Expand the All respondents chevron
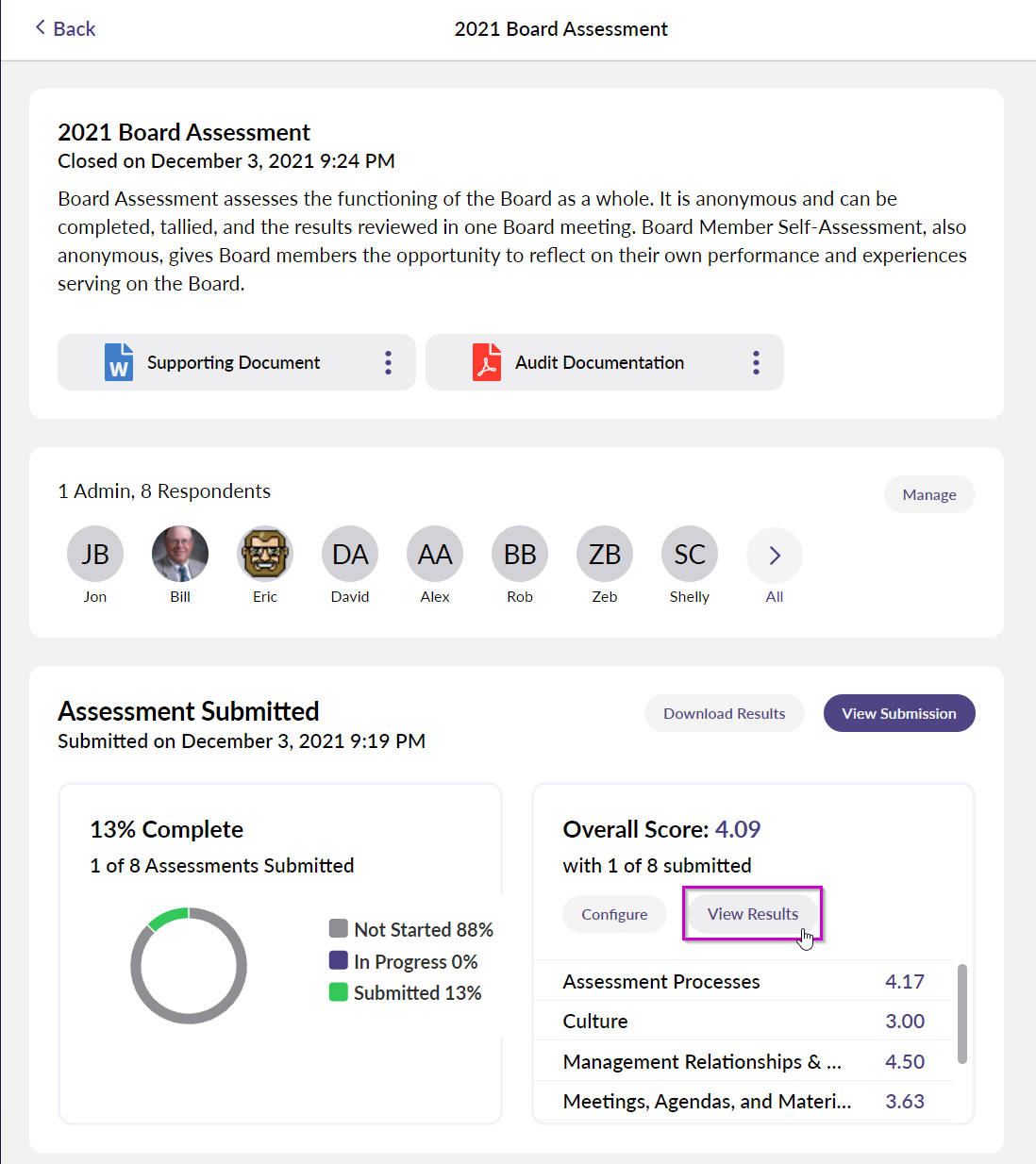The width and height of the screenshot is (1036, 1164). [775, 555]
